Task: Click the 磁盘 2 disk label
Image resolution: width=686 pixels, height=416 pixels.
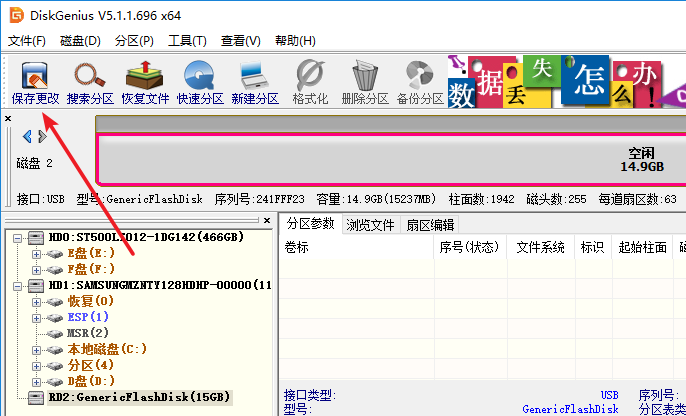Action: pos(35,164)
